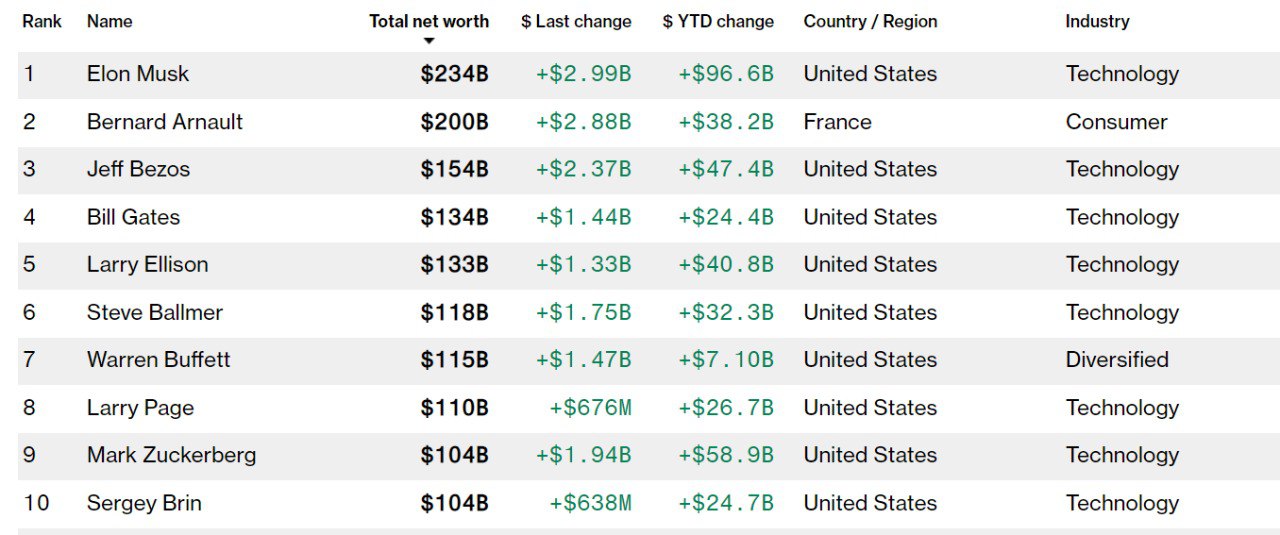Open Bernard Arnault's profile
This screenshot has height=535, width=1280.
tap(165, 122)
